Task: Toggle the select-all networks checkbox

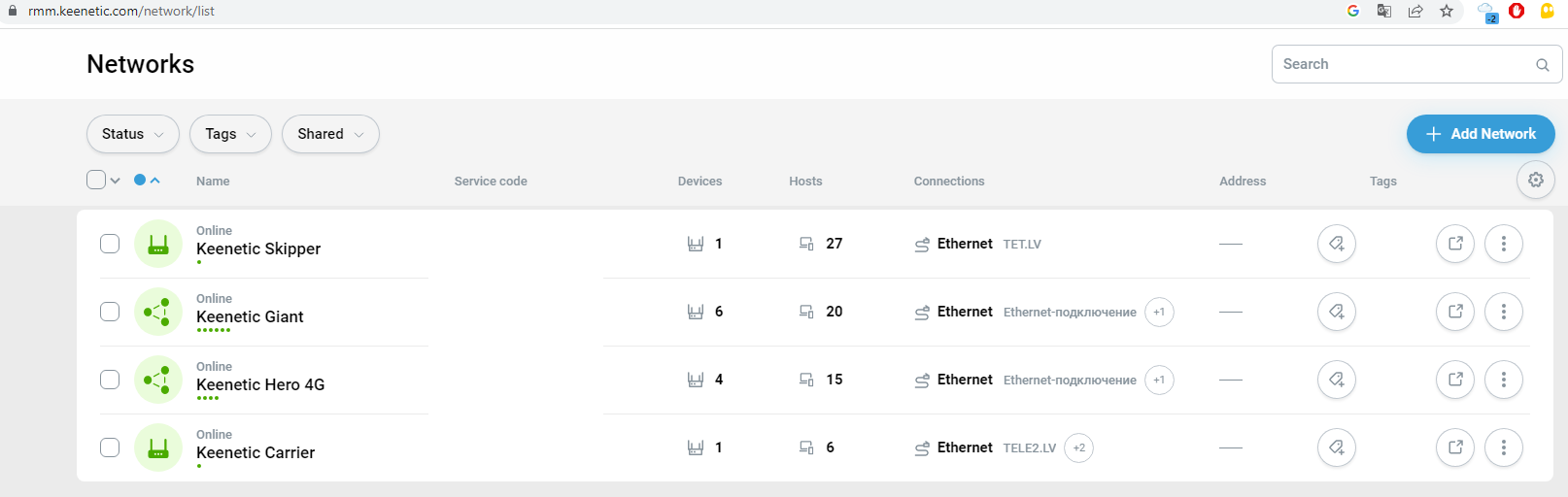Action: point(96,180)
